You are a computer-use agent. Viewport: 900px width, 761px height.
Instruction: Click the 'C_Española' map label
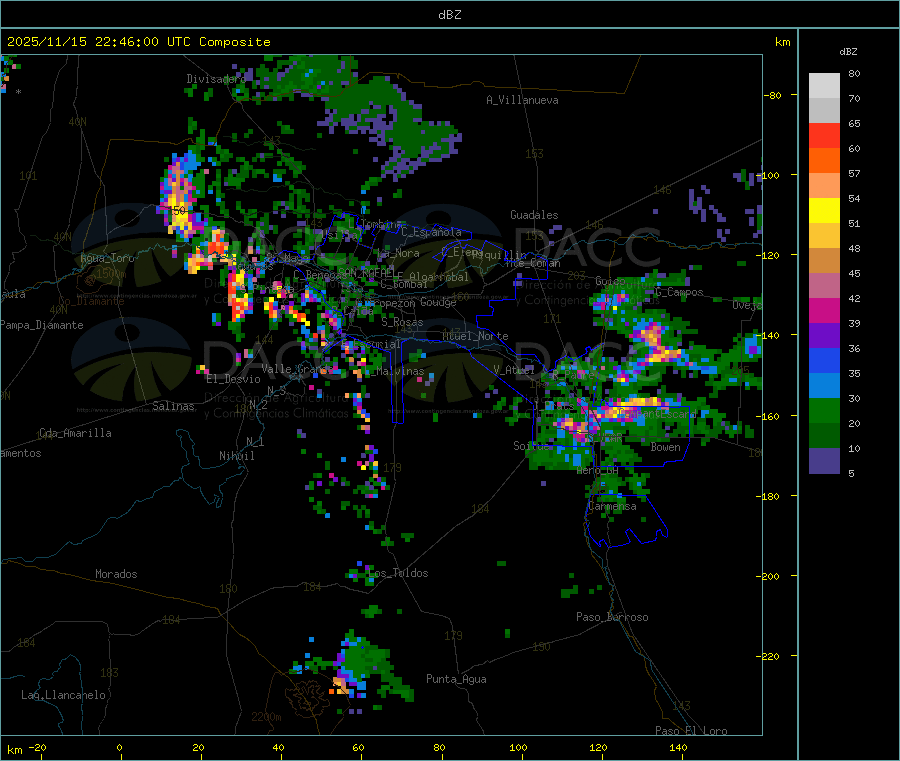[x=432, y=232]
